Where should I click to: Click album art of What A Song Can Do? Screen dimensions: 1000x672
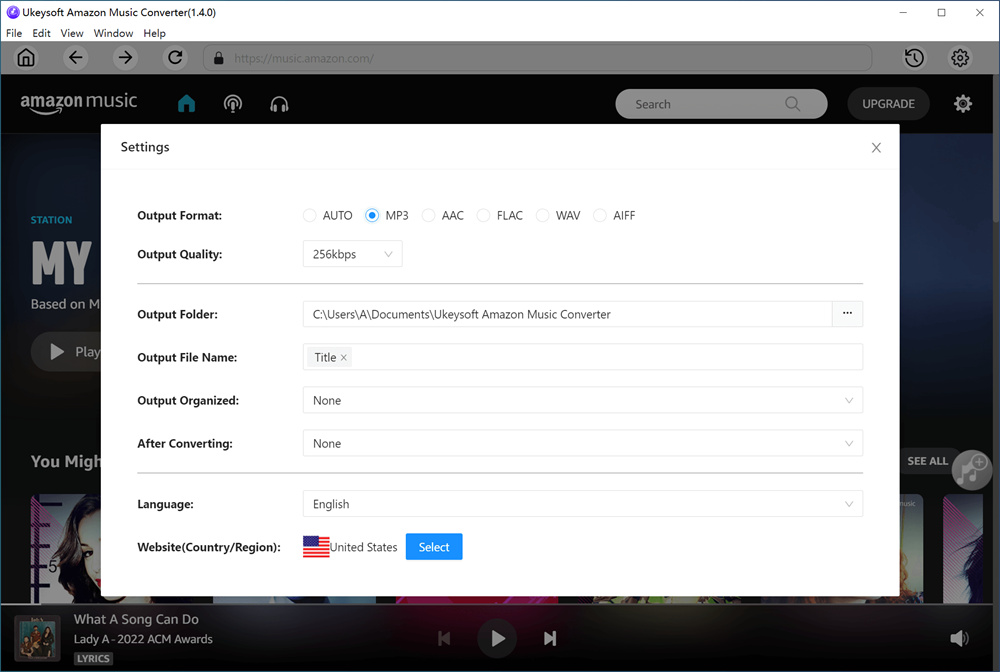(x=38, y=638)
